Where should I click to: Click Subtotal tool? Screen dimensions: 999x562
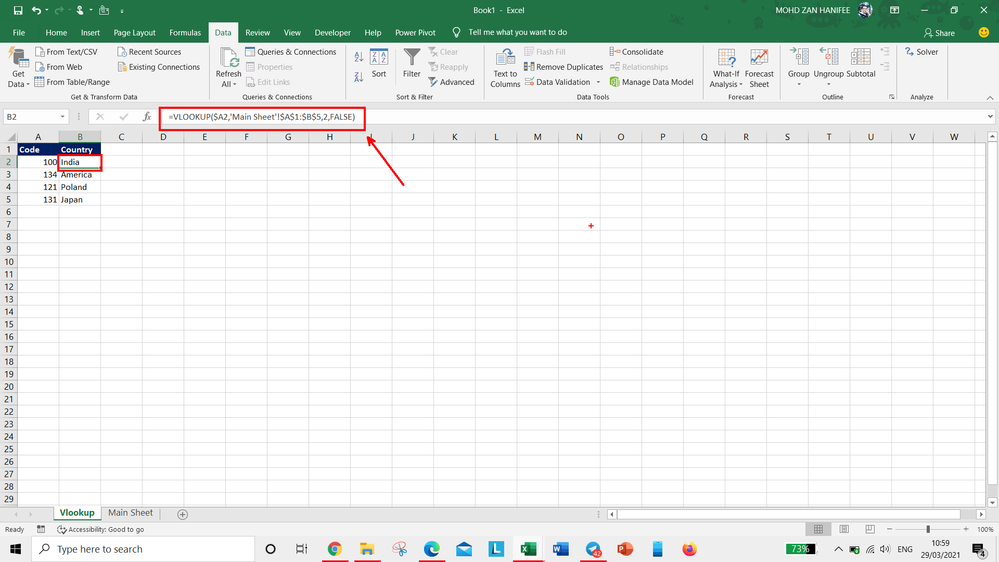[861, 63]
